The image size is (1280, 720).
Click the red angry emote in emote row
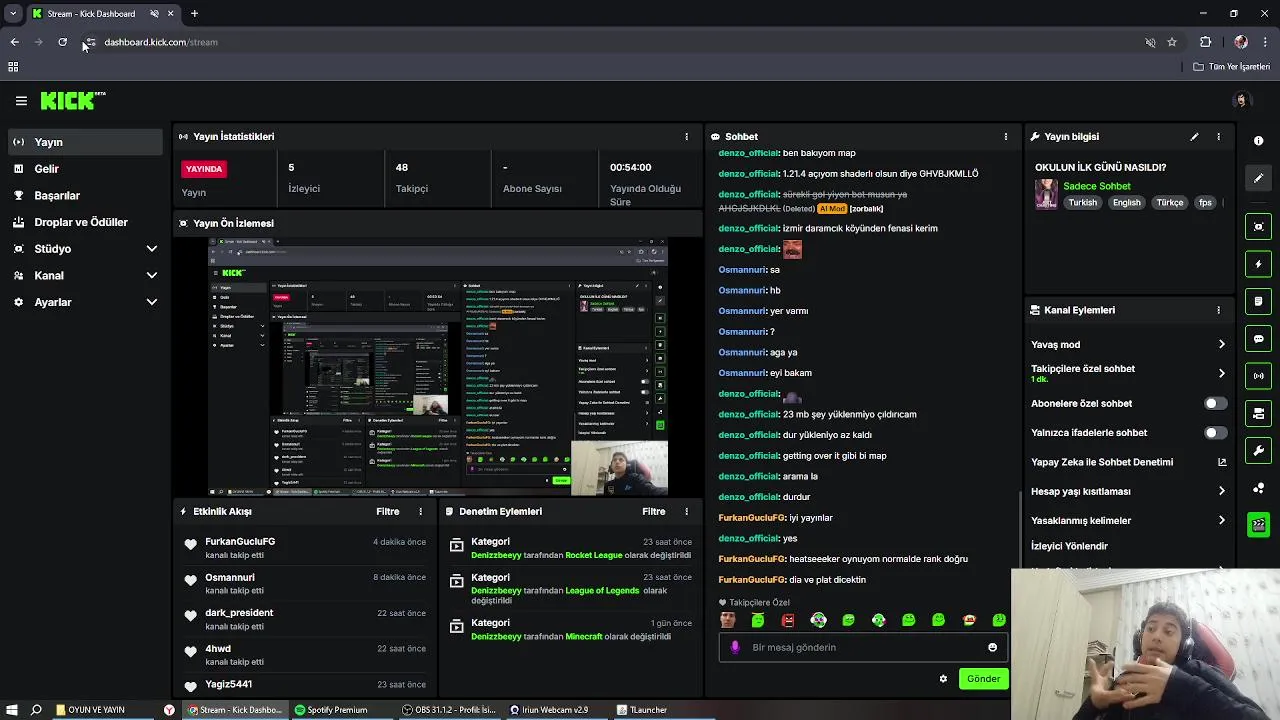pos(788,620)
